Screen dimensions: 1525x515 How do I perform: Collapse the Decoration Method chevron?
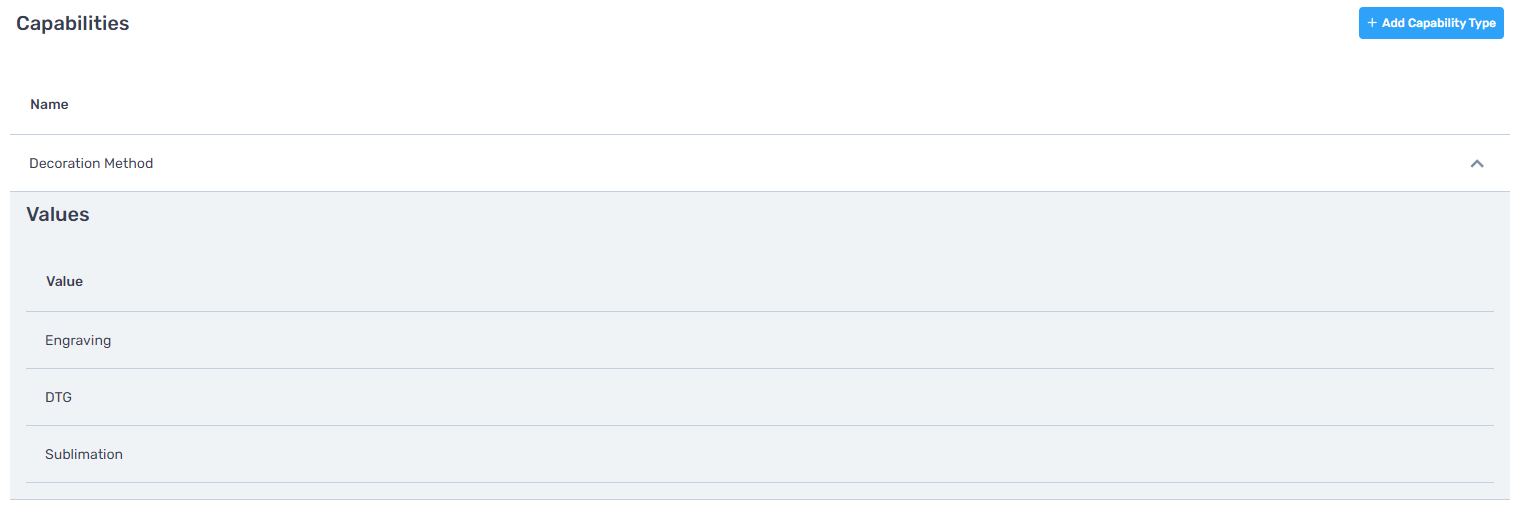[x=1477, y=163]
